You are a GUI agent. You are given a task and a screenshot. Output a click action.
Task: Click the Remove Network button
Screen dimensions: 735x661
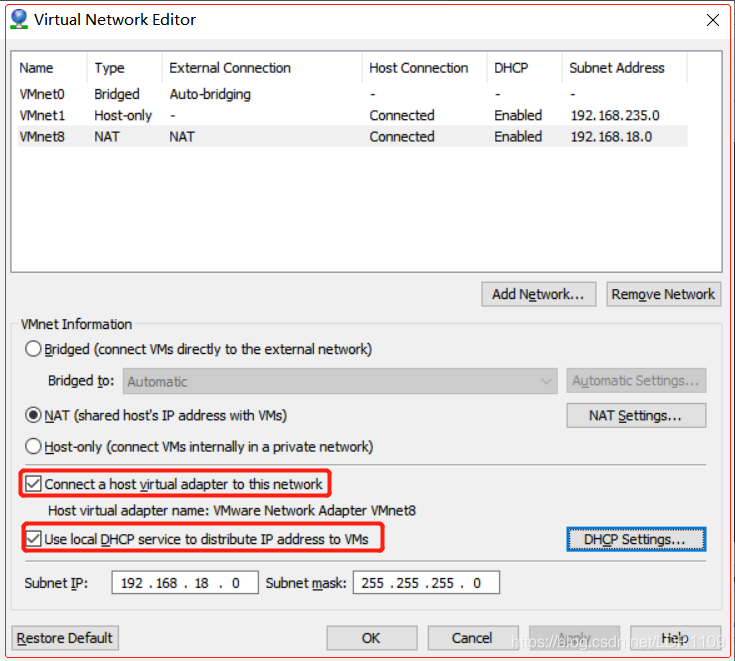tap(663, 294)
